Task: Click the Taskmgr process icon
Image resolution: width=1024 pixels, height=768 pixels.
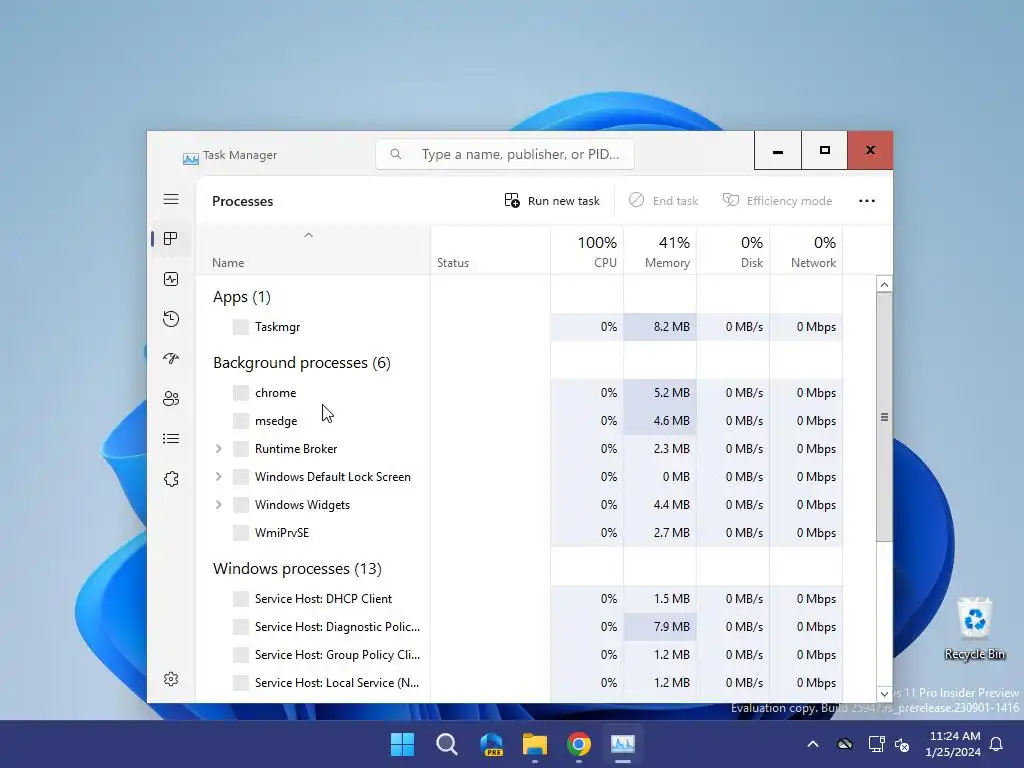Action: (240, 327)
